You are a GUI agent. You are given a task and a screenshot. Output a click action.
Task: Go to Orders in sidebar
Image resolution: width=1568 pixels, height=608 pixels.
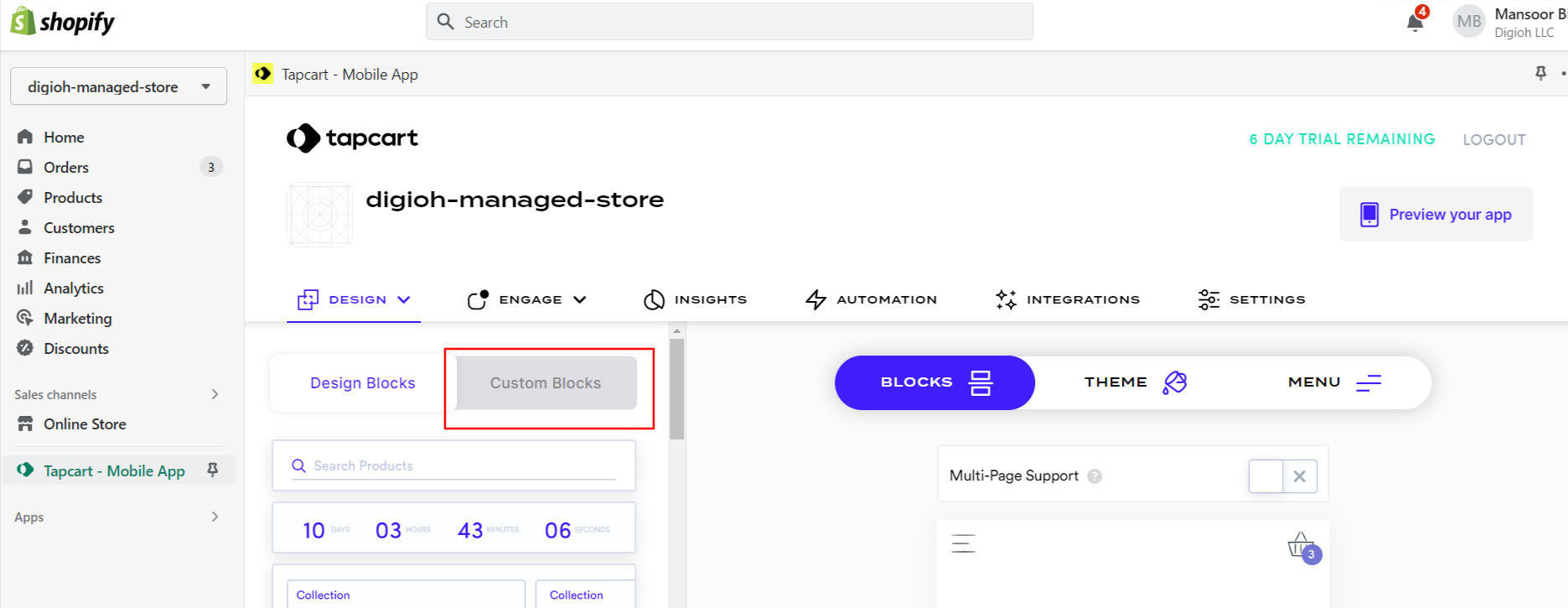[x=66, y=167]
